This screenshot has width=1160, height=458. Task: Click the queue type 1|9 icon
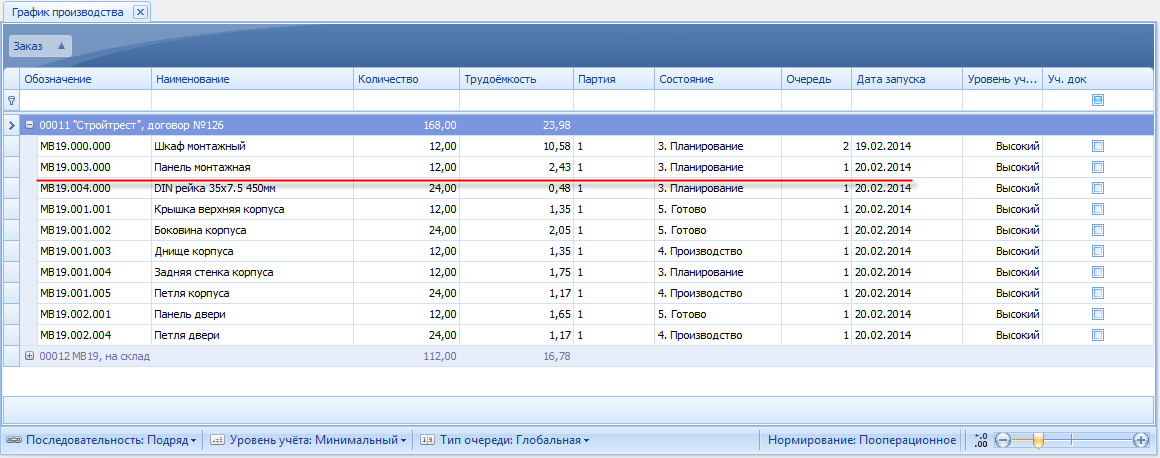[427, 440]
